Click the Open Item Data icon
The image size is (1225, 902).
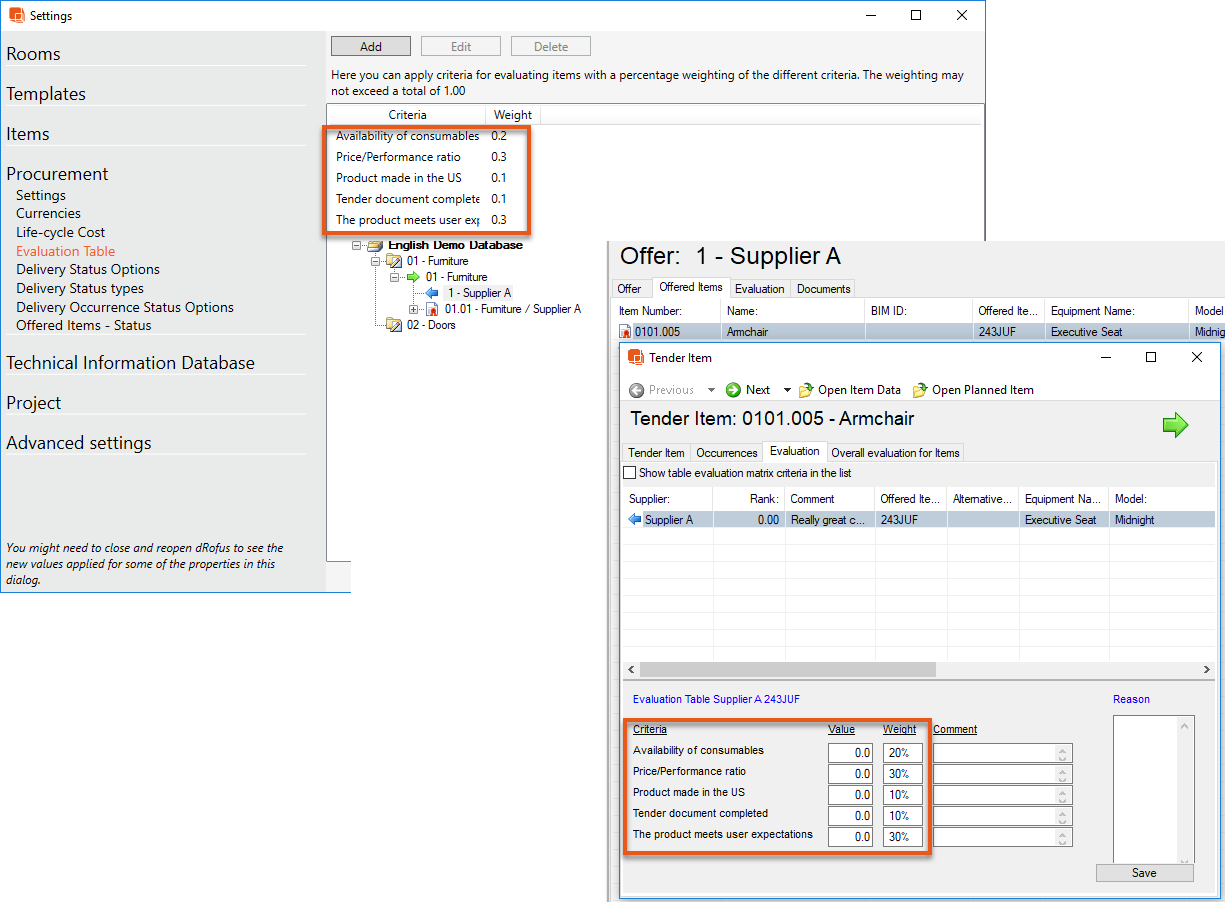[805, 390]
